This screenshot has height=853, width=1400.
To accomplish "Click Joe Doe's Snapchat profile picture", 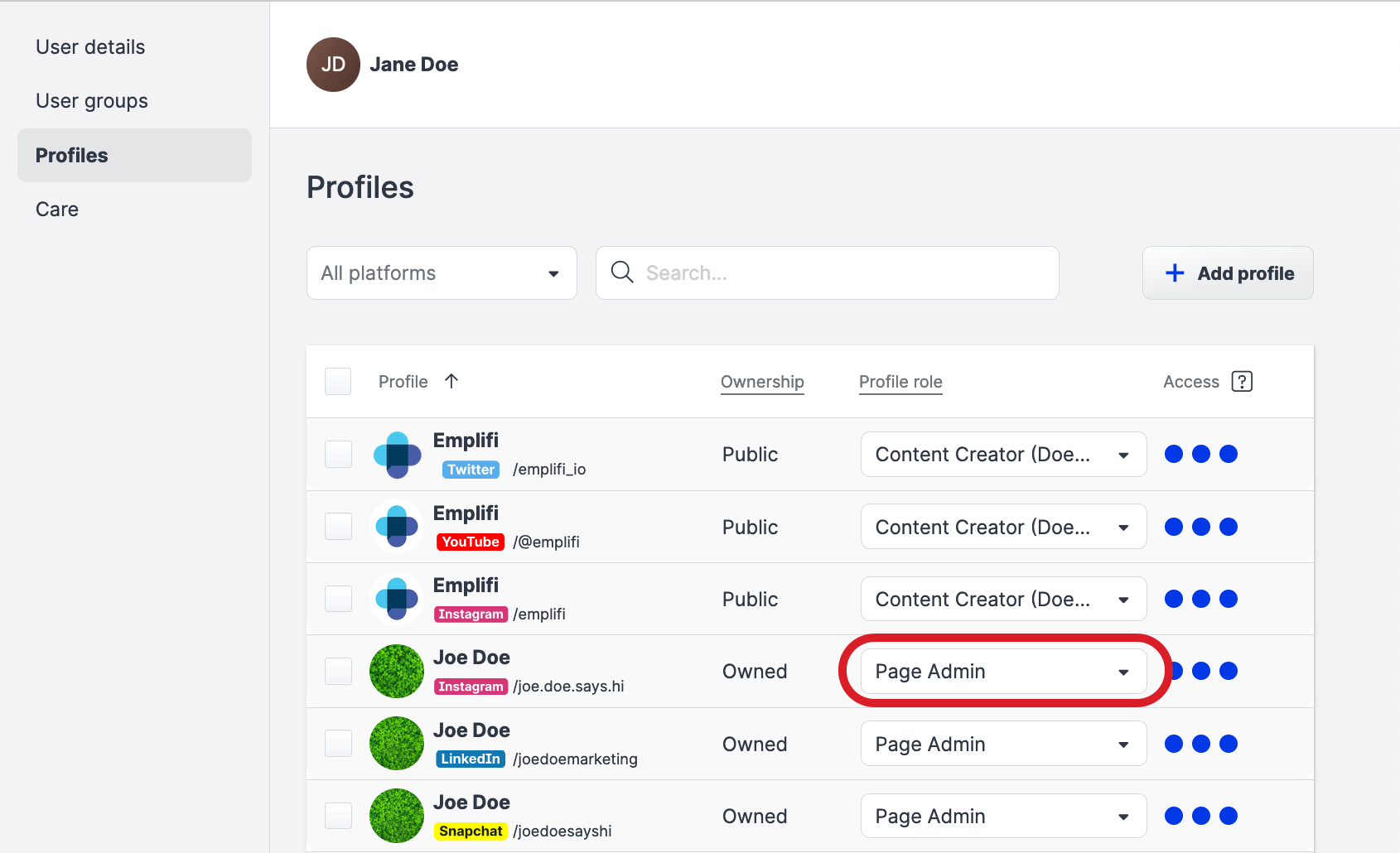I will click(x=396, y=816).
